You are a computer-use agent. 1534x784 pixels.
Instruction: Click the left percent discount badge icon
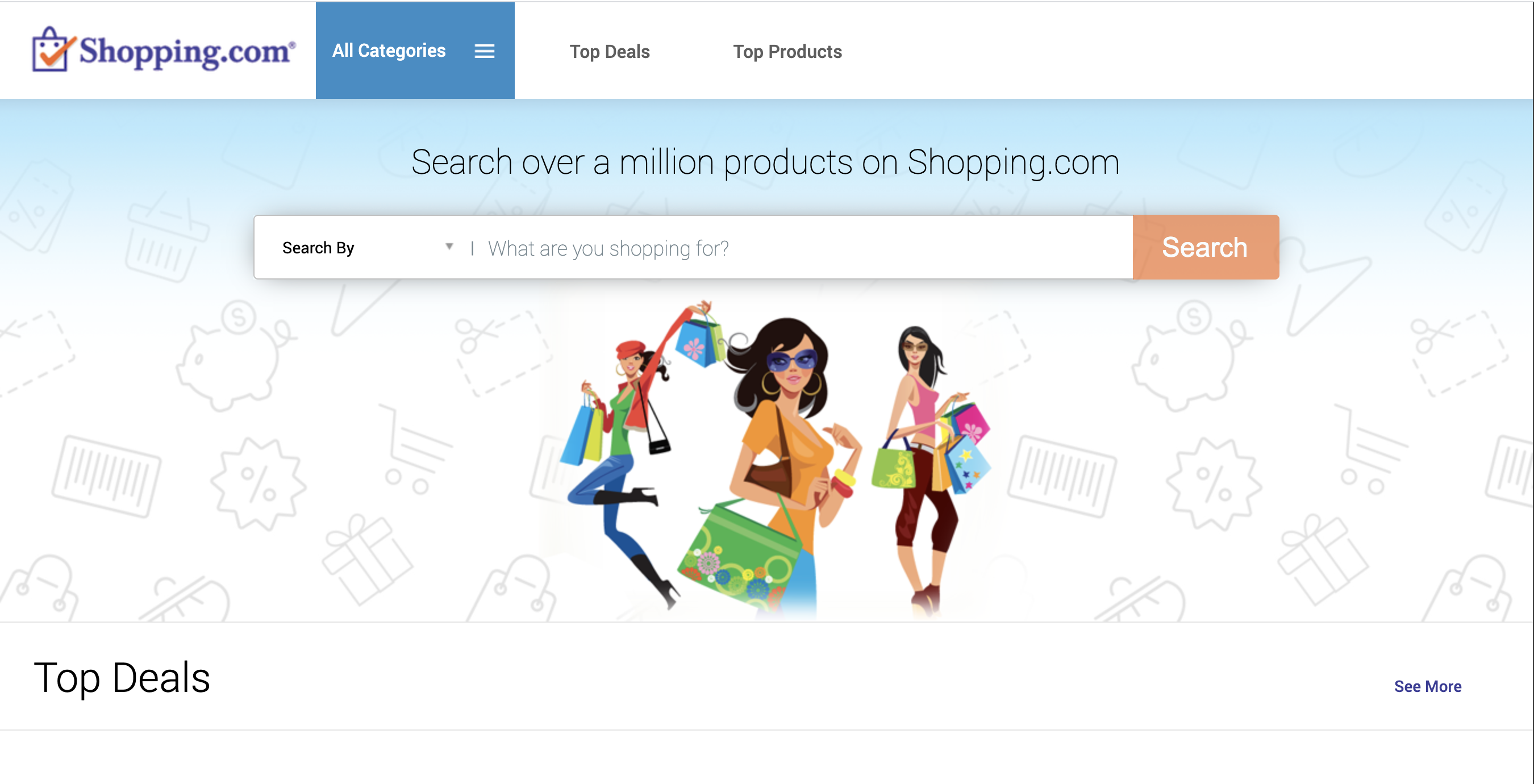(258, 484)
